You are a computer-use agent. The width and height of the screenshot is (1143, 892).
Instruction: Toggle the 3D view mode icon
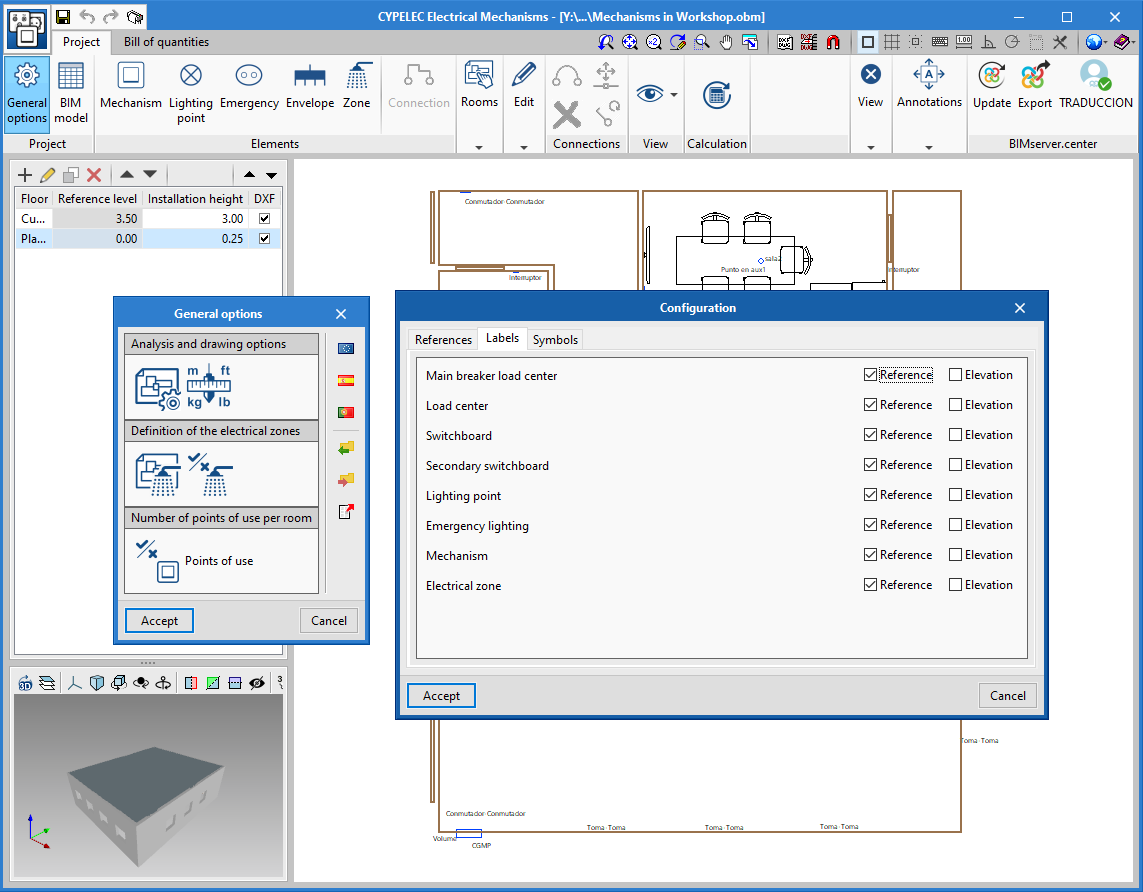(x=26, y=683)
